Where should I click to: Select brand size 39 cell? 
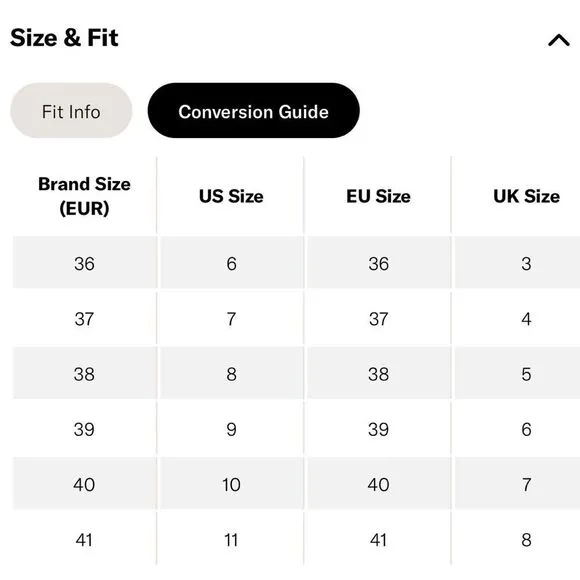84,428
